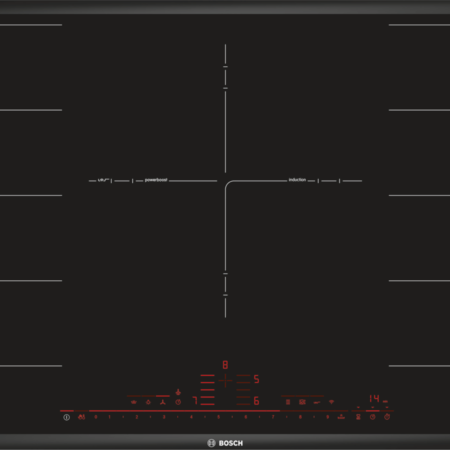Tap the flex zone grid icon
This screenshot has height=450, width=450.
click(x=288, y=402)
